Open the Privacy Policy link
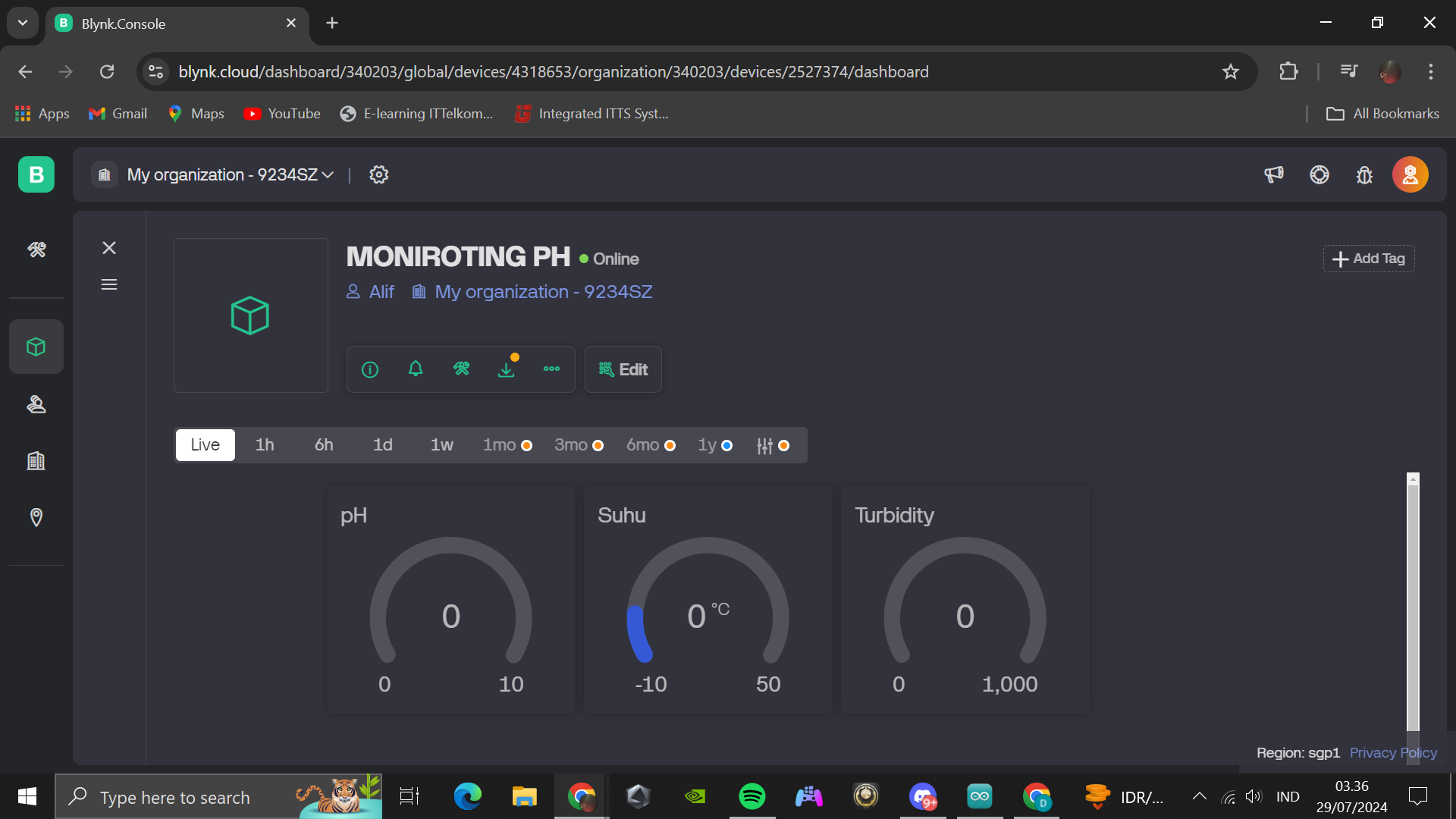1456x819 pixels. [x=1393, y=752]
